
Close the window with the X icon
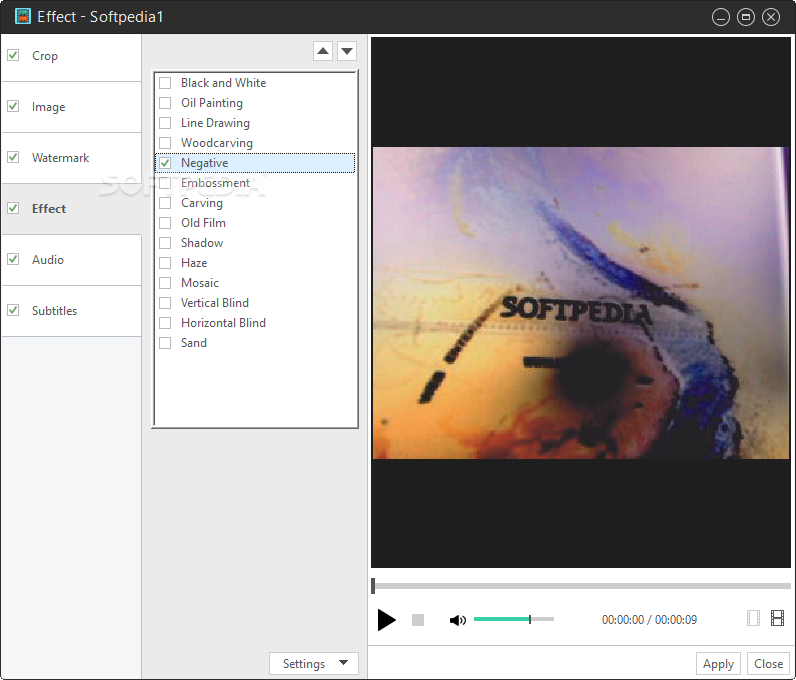tap(771, 17)
